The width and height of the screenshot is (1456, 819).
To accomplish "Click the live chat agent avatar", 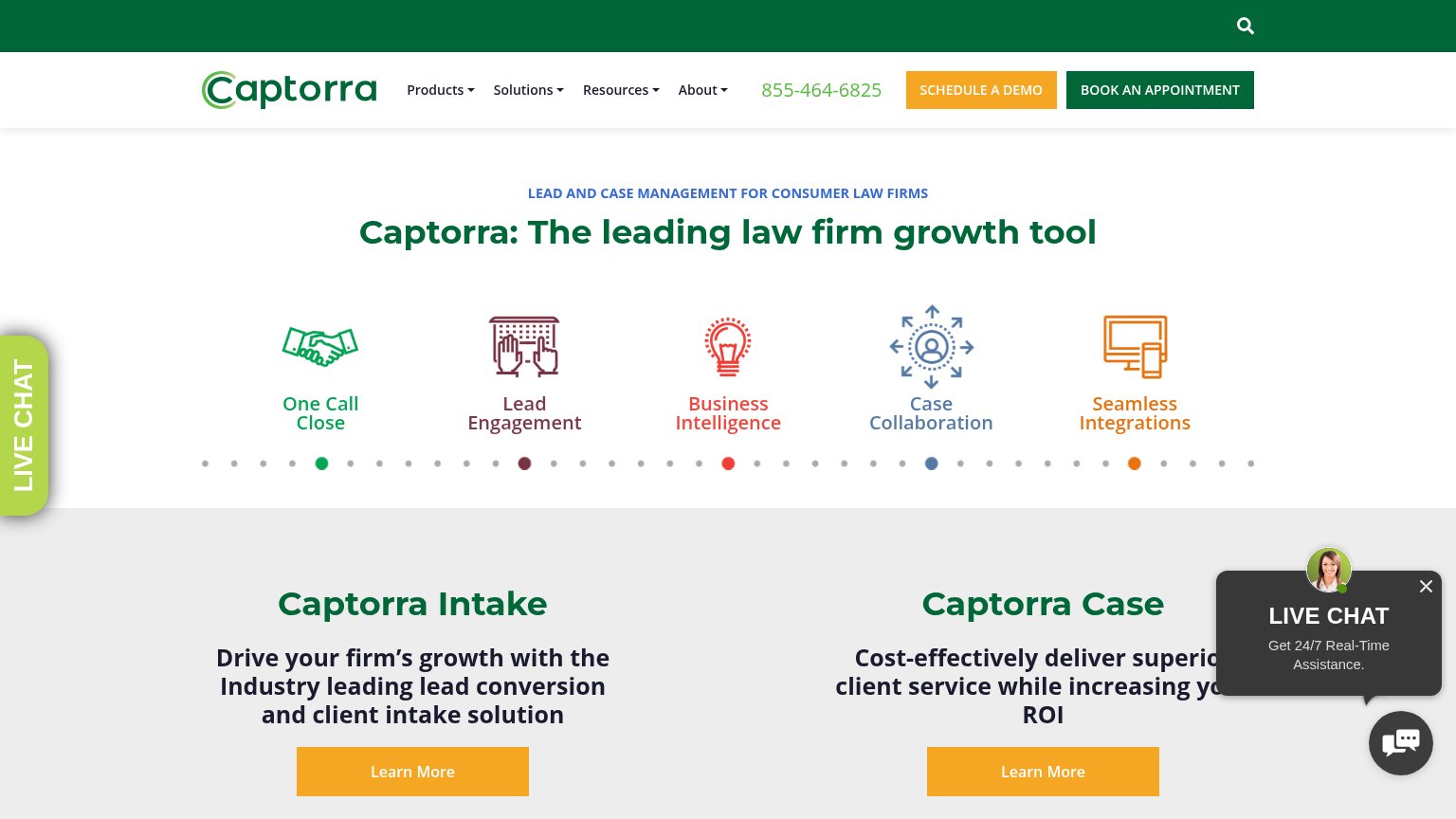I will (1329, 570).
